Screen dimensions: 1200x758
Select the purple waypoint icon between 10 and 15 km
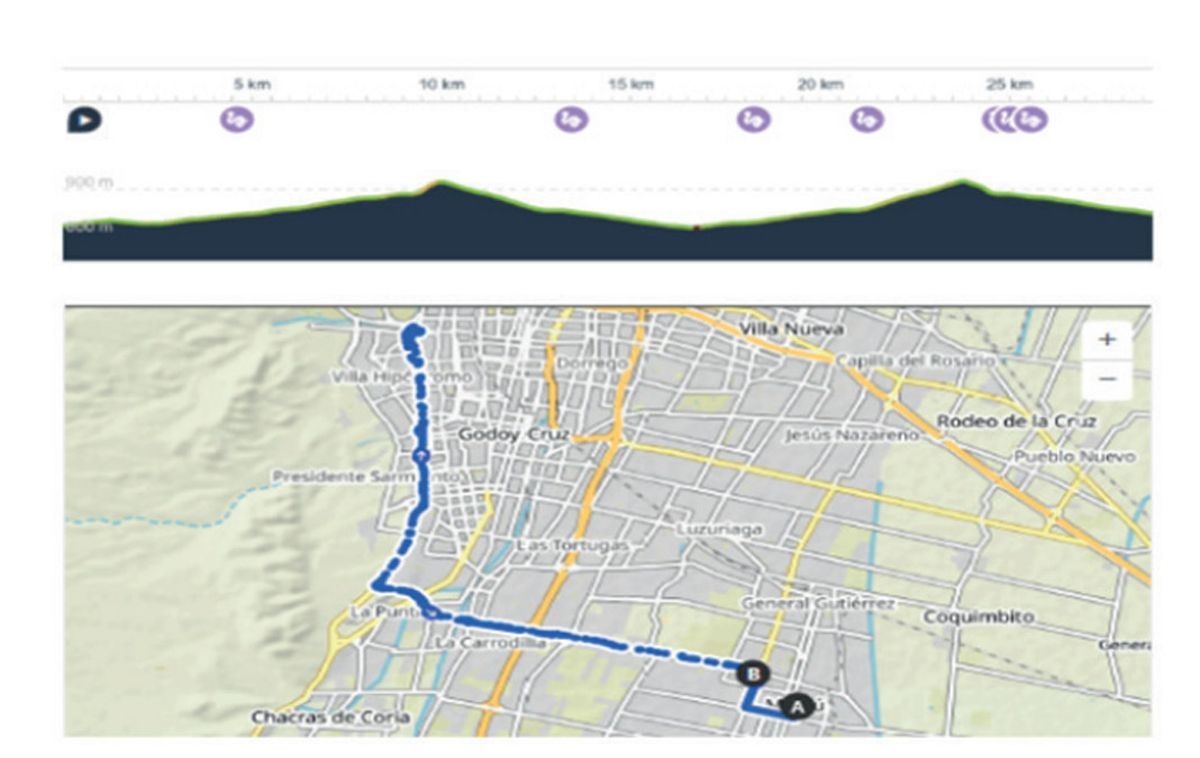coord(571,120)
